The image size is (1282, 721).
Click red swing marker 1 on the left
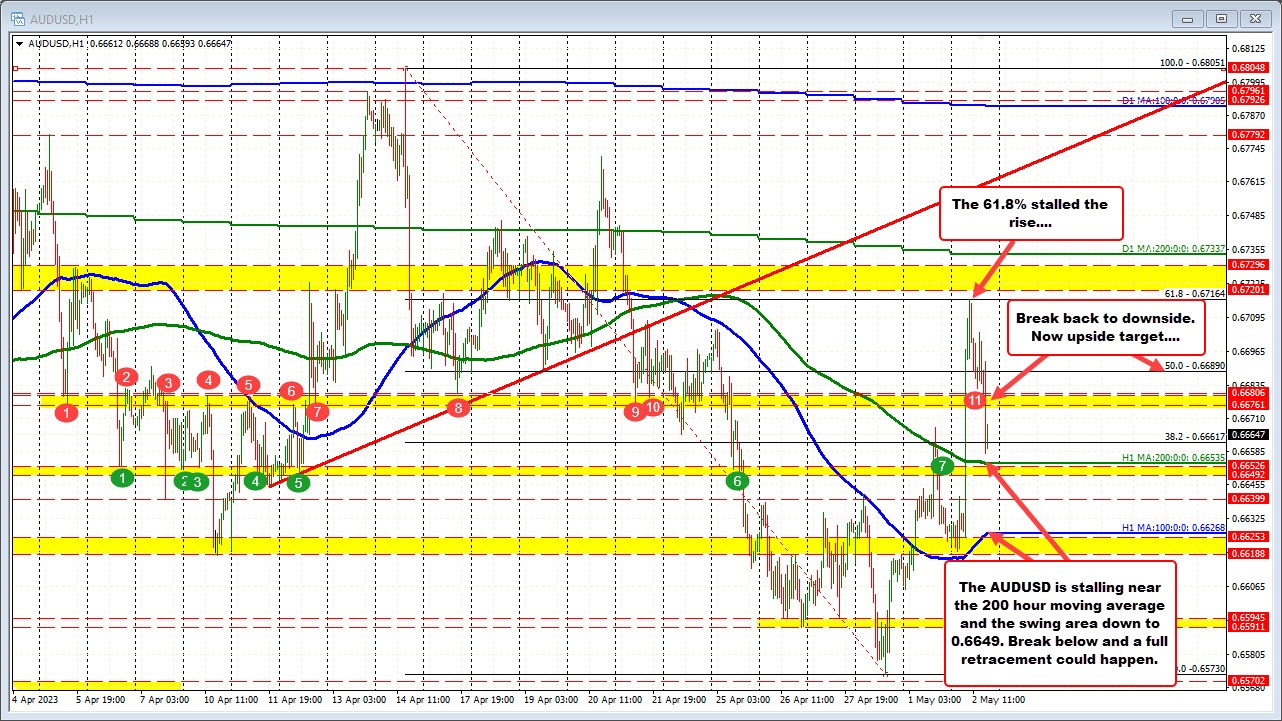click(66, 412)
